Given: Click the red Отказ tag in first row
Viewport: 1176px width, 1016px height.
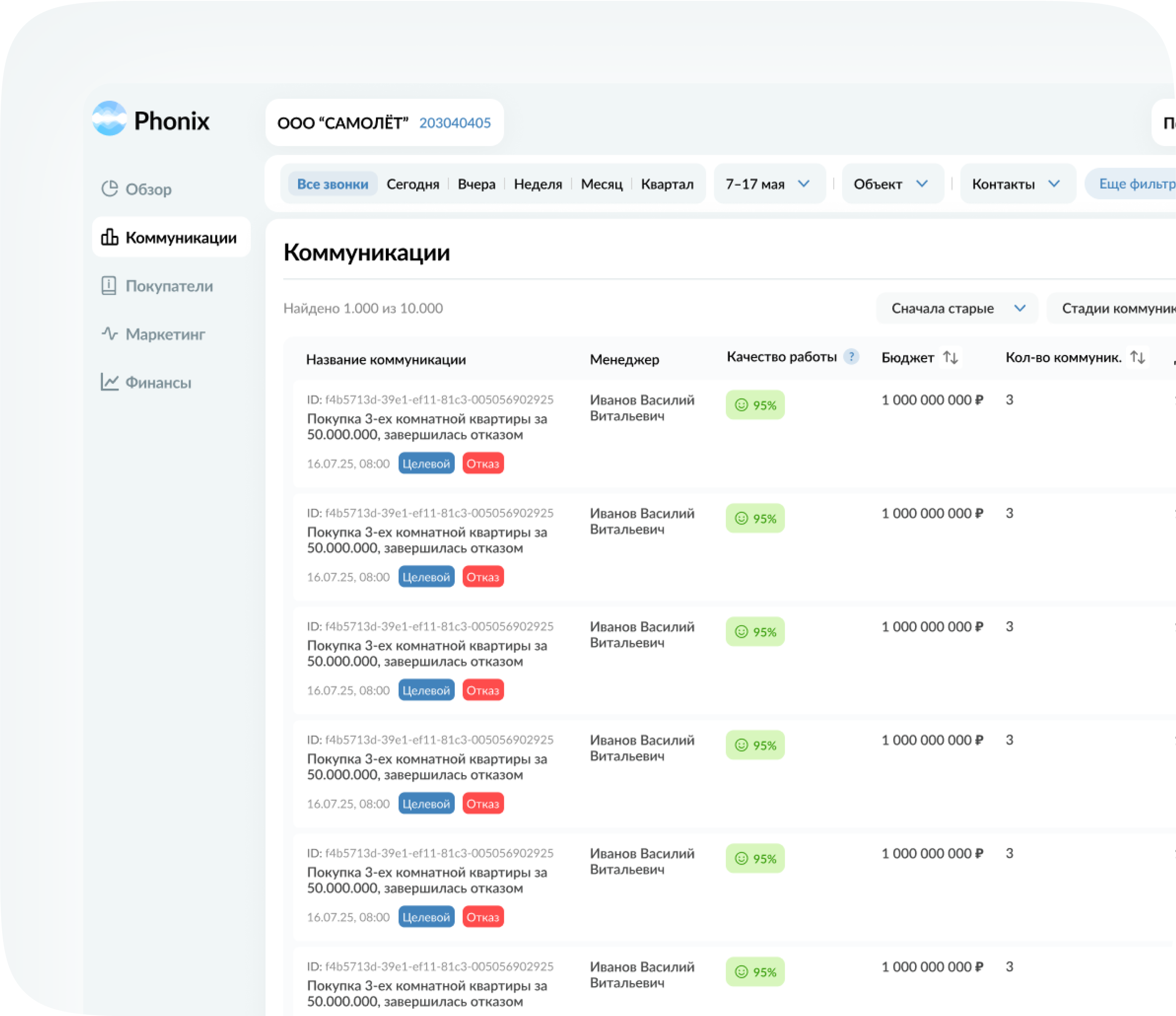Looking at the screenshot, I should [x=482, y=464].
